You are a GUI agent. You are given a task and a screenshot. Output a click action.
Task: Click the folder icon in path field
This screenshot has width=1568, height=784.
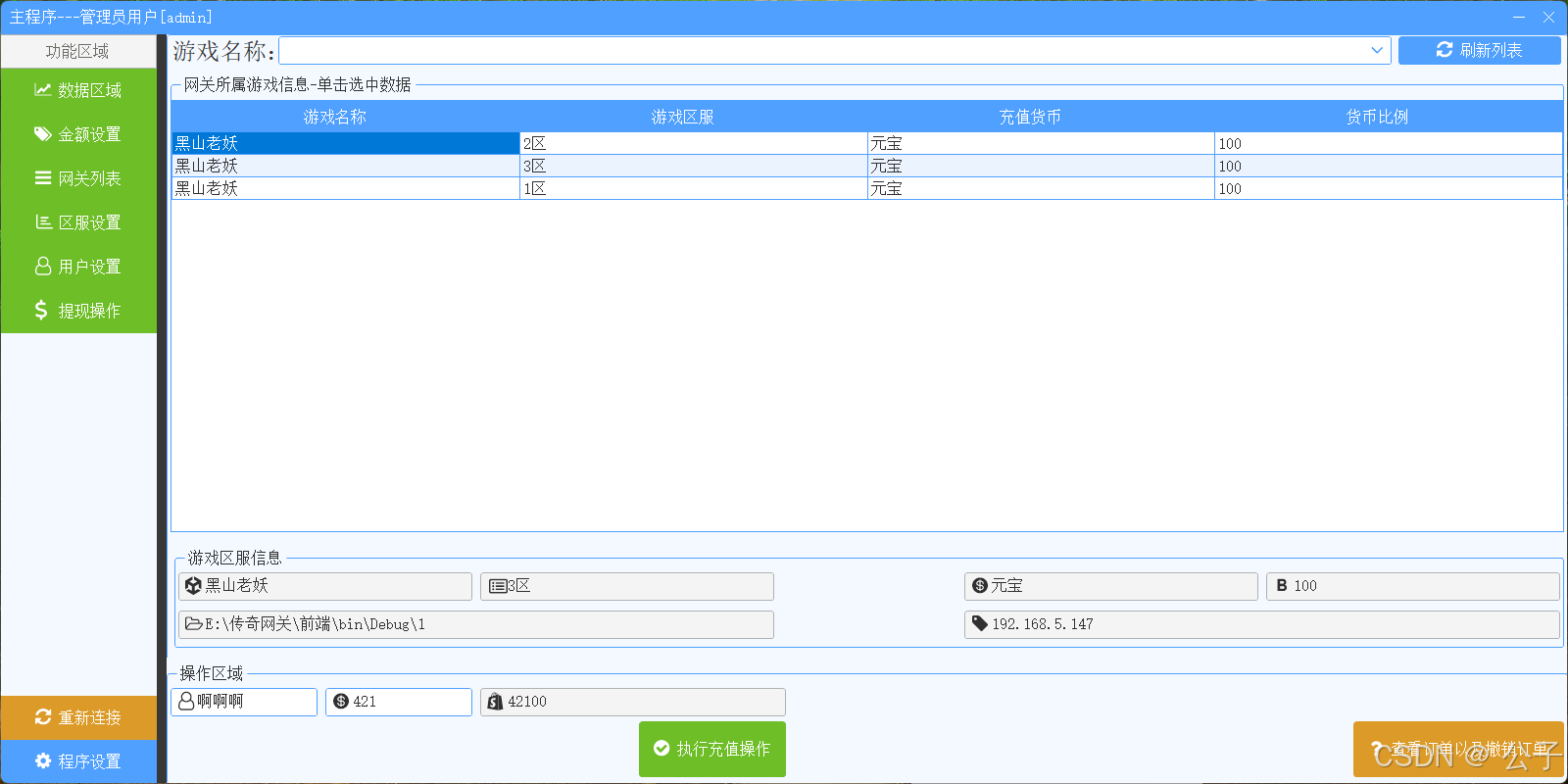194,623
